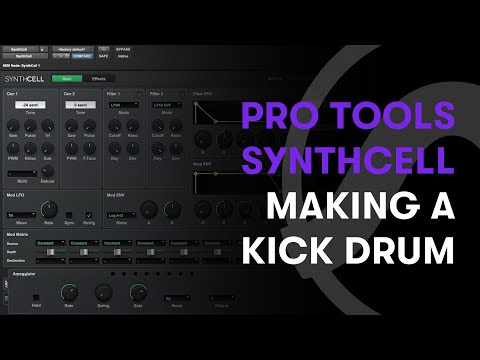Click the Mod ENV D knob
This screenshot has width=480, height=360.
coord(172,209)
